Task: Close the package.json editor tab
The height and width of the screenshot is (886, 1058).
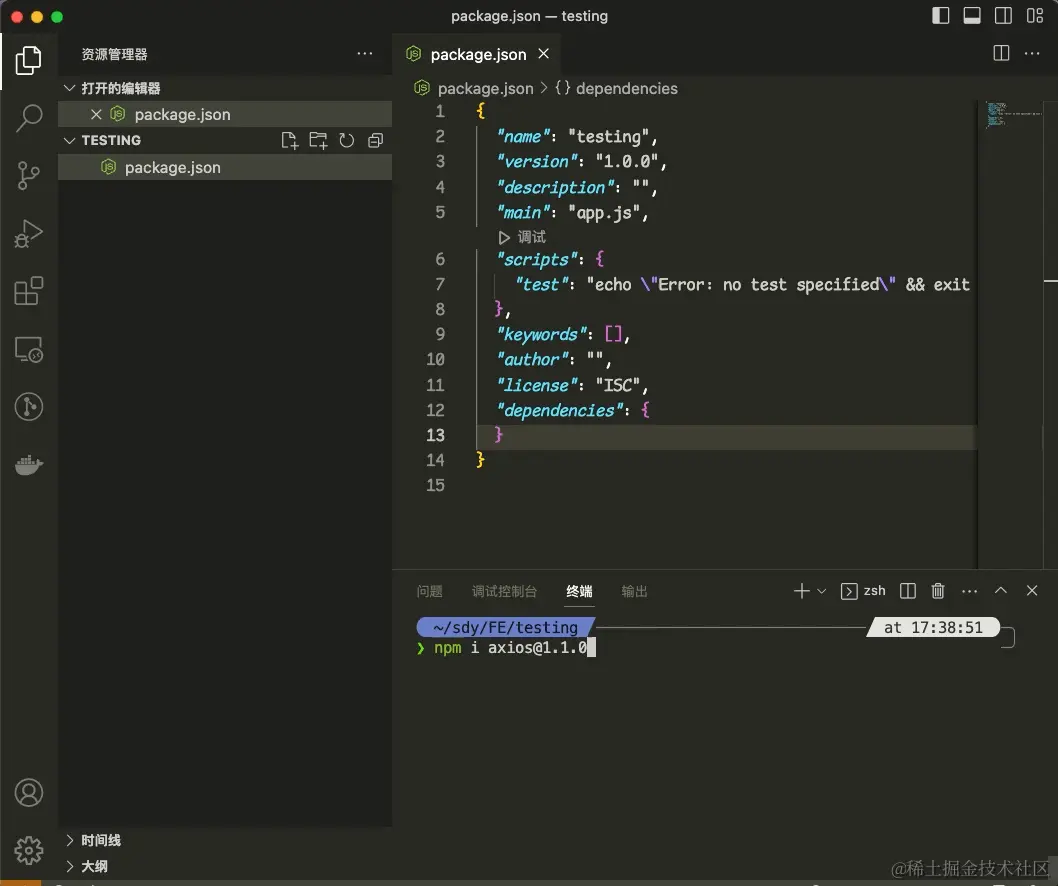Action: tap(543, 53)
